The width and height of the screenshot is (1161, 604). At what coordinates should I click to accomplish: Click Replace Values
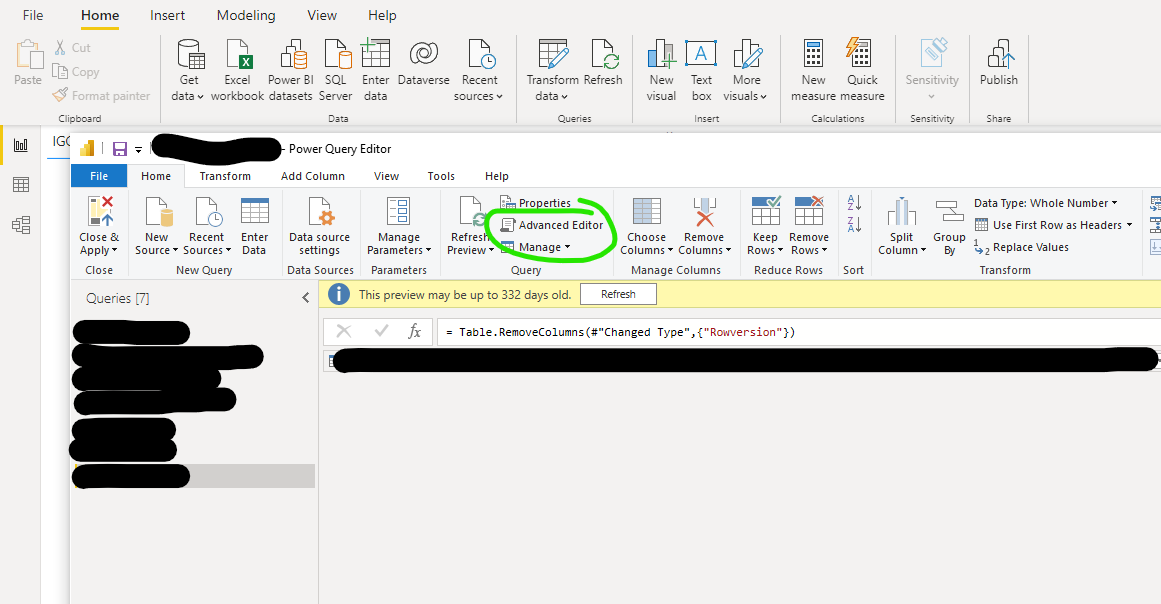(1022, 247)
